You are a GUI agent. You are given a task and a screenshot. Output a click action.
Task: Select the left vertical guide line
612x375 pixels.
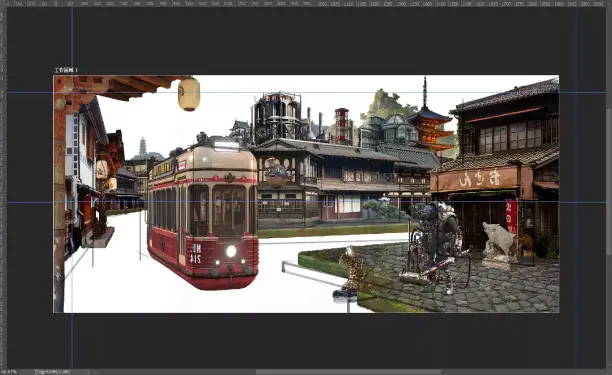coord(72,187)
